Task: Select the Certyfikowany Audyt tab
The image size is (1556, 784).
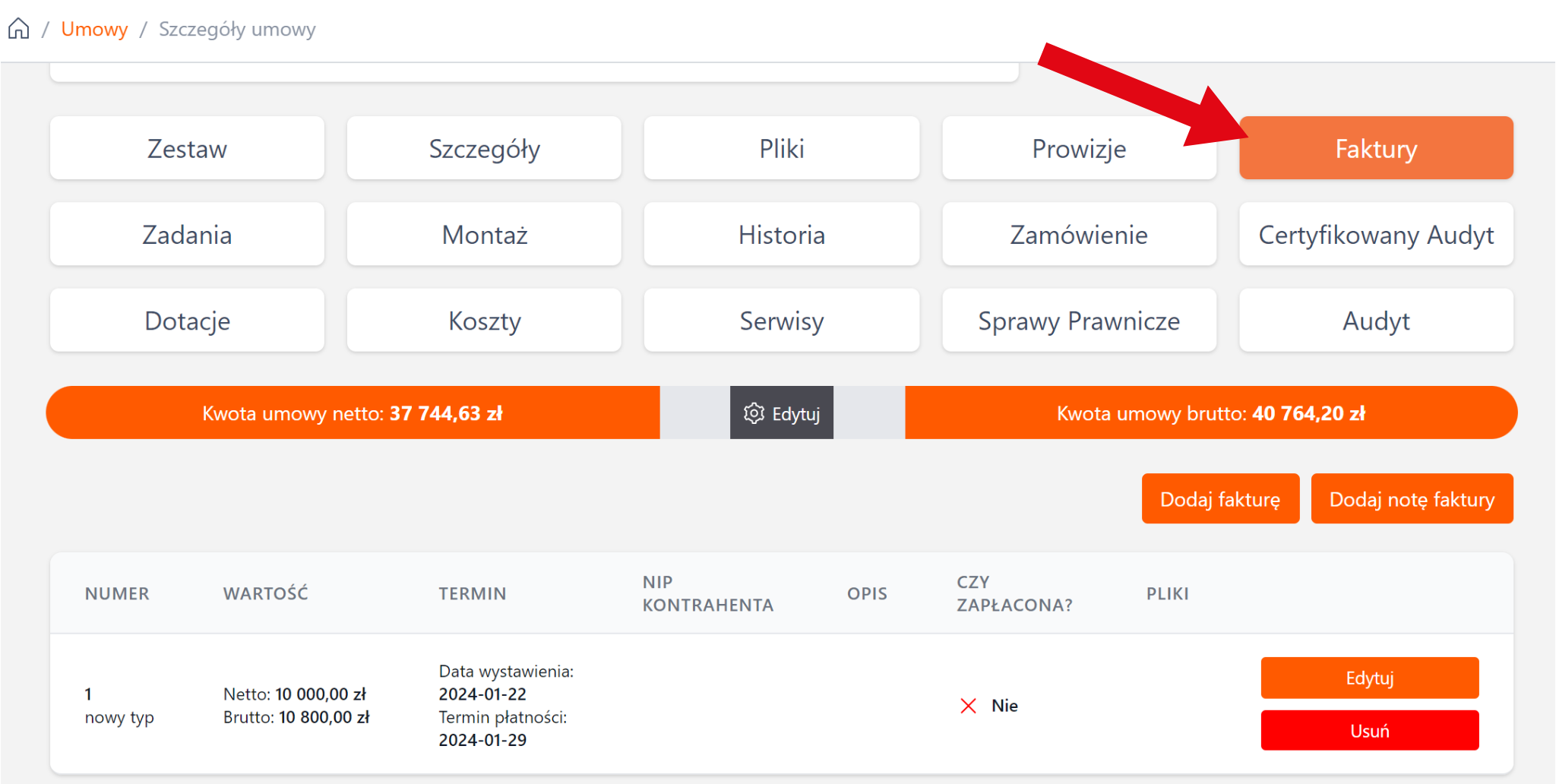Action: click(1375, 234)
